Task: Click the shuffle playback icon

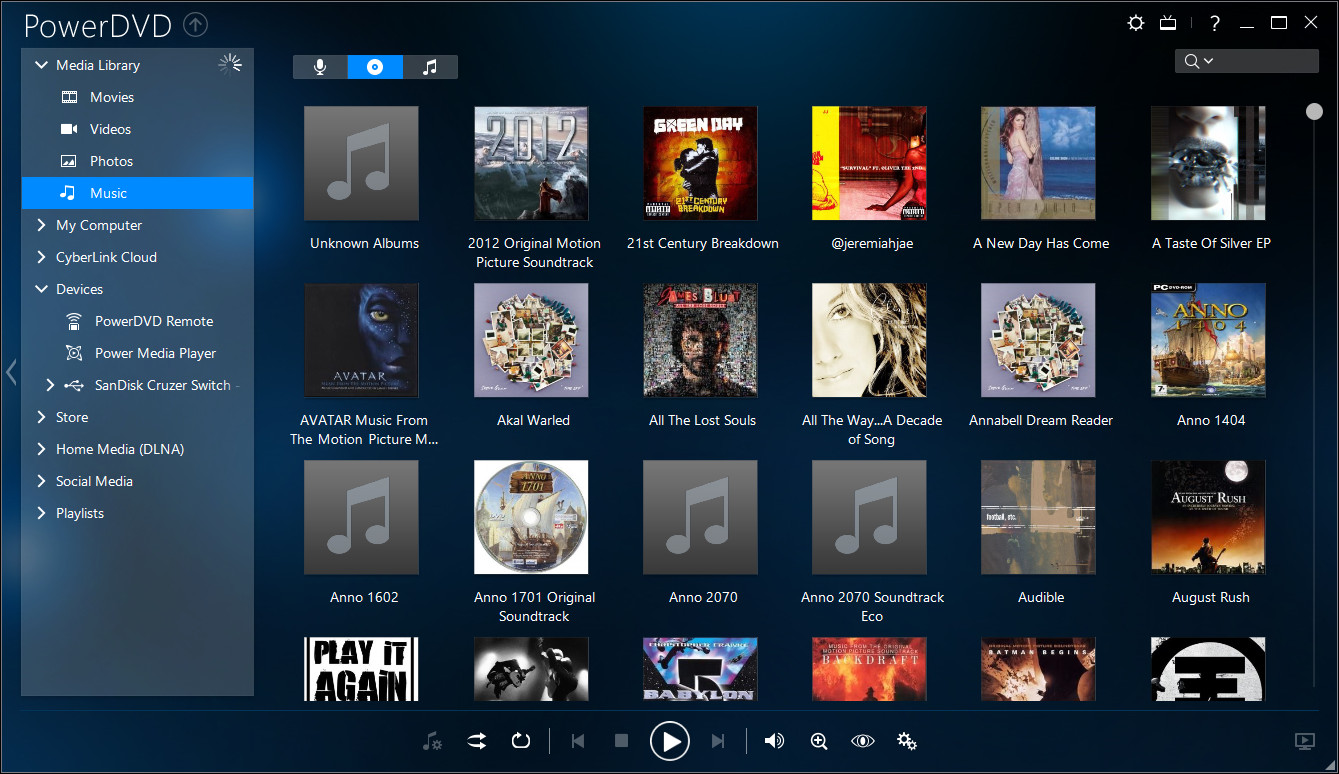Action: pyautogui.click(x=476, y=741)
